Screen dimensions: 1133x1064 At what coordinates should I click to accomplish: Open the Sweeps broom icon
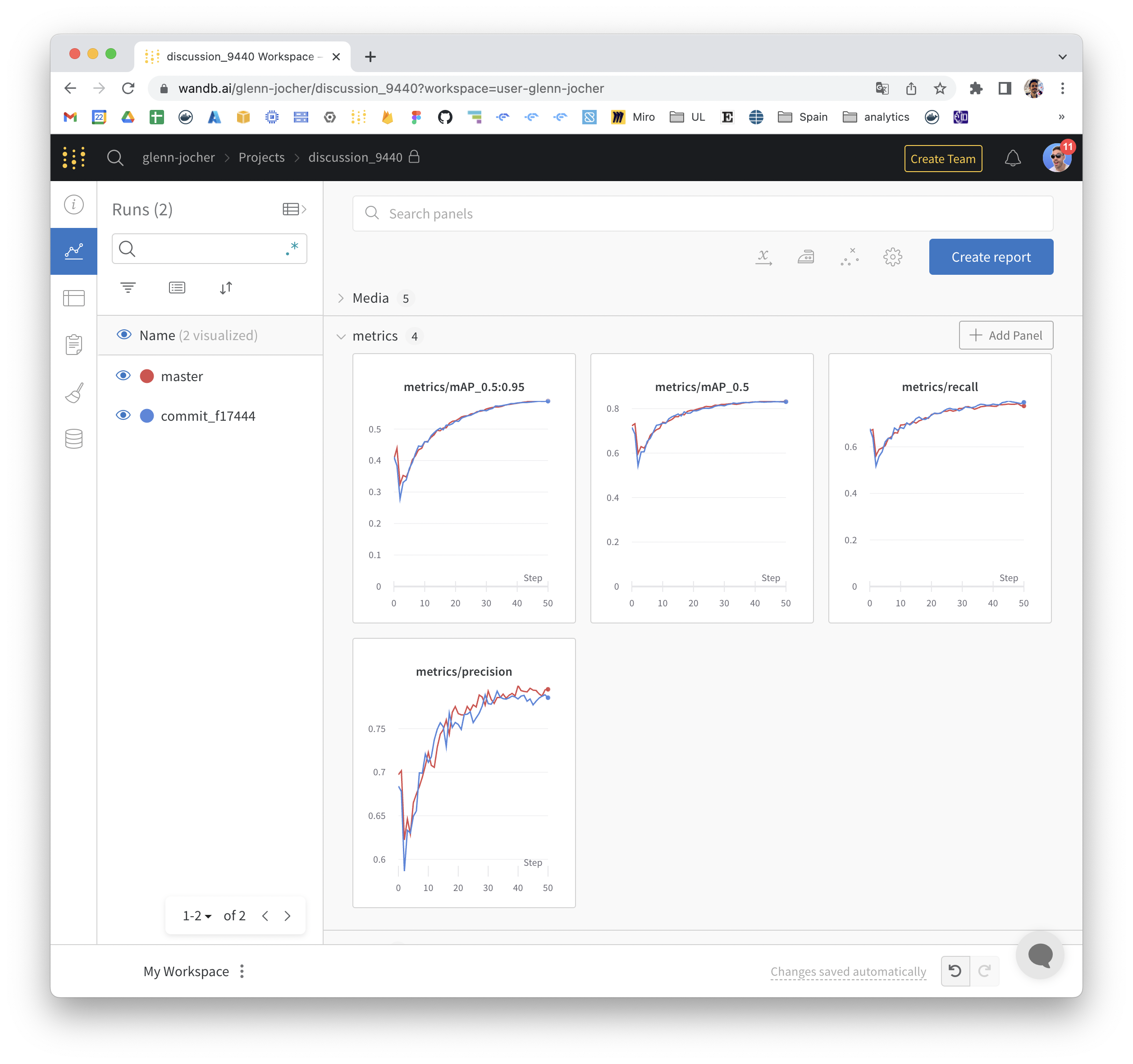pos(73,392)
